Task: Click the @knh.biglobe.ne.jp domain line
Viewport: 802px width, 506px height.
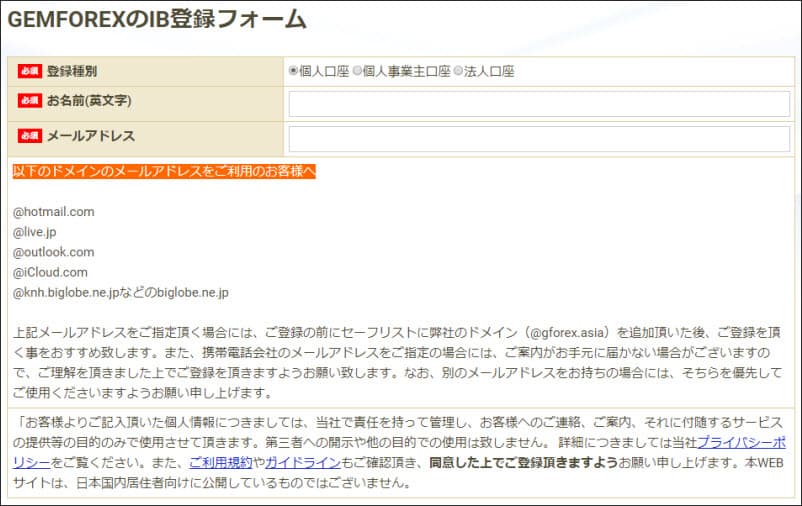Action: 121,293
